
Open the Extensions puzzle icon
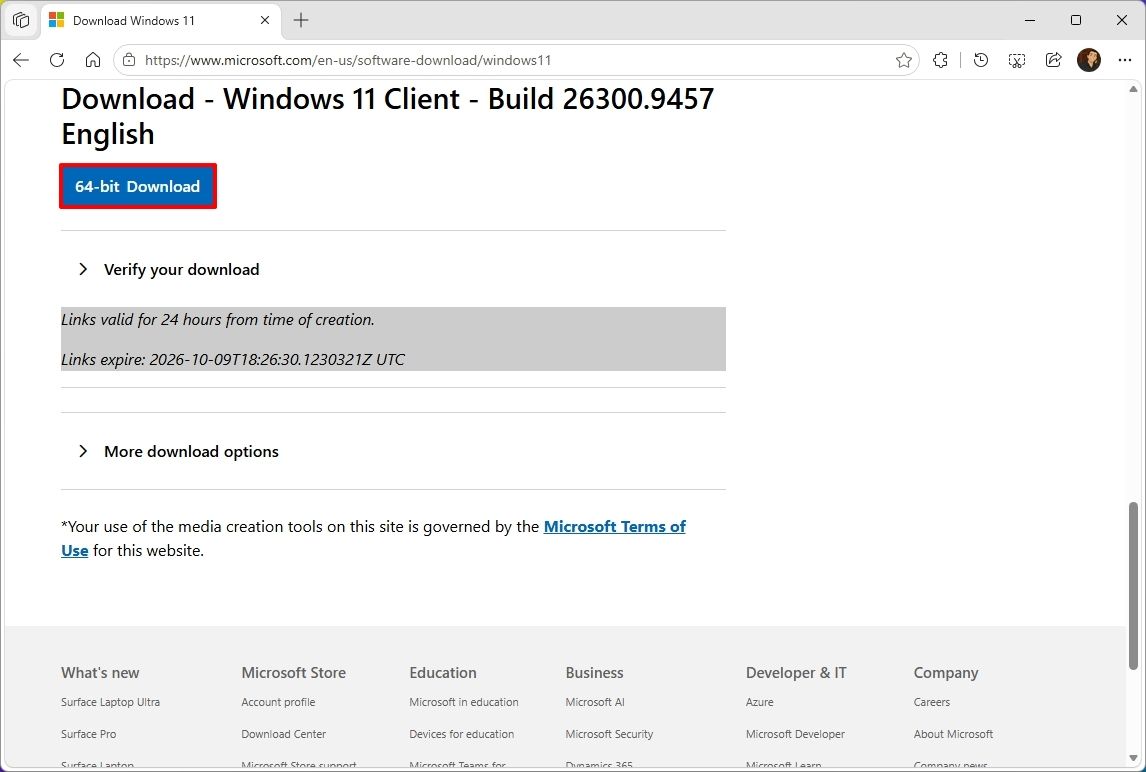(x=941, y=60)
